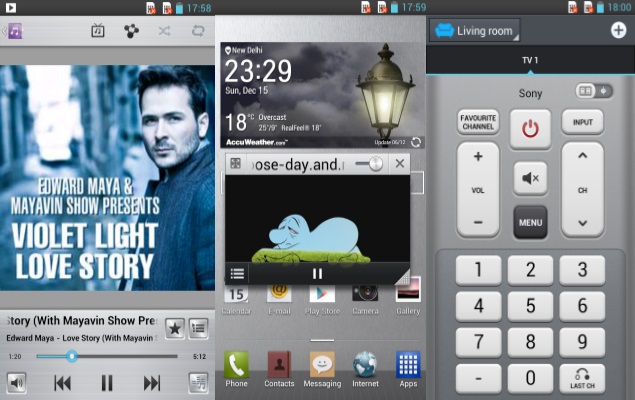Pause the floating video

(x=318, y=274)
